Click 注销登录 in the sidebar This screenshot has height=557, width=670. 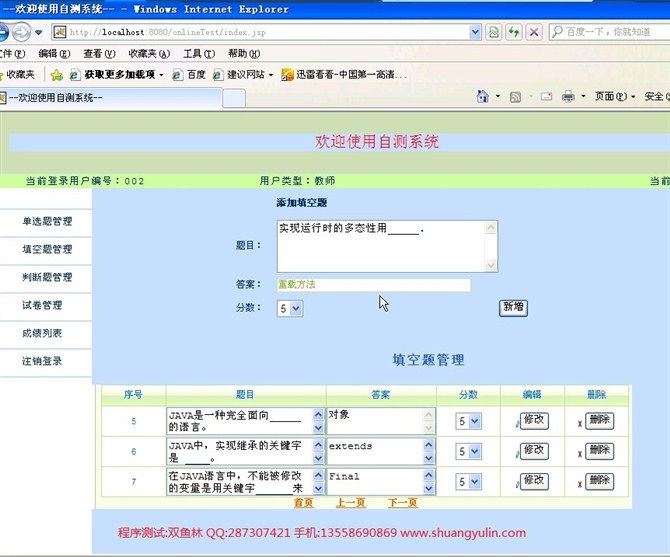[42, 361]
